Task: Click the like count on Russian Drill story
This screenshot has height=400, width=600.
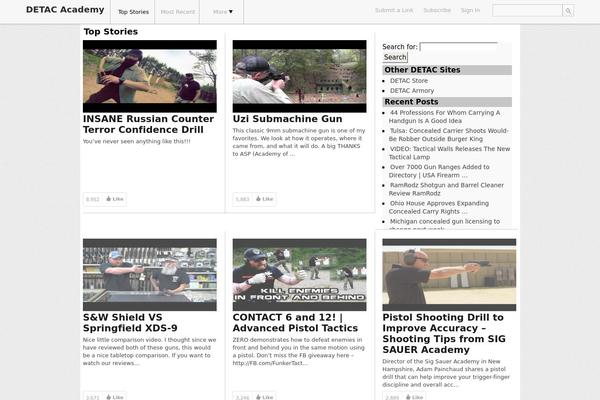Action: pyautogui.click(x=93, y=199)
